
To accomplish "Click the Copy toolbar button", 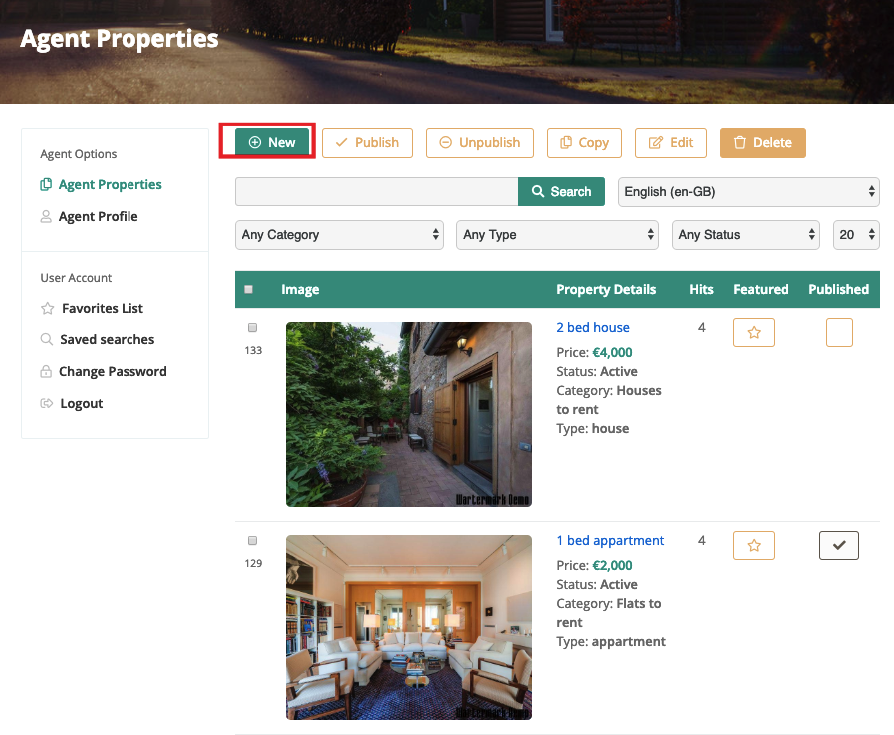I will [x=584, y=142].
